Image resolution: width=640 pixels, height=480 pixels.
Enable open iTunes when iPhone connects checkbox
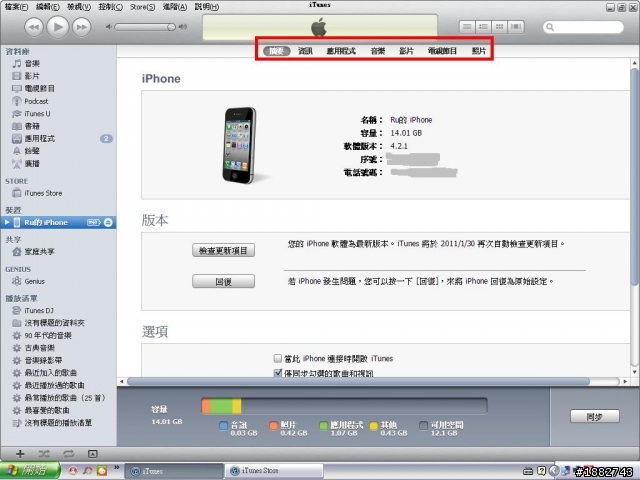pos(278,358)
